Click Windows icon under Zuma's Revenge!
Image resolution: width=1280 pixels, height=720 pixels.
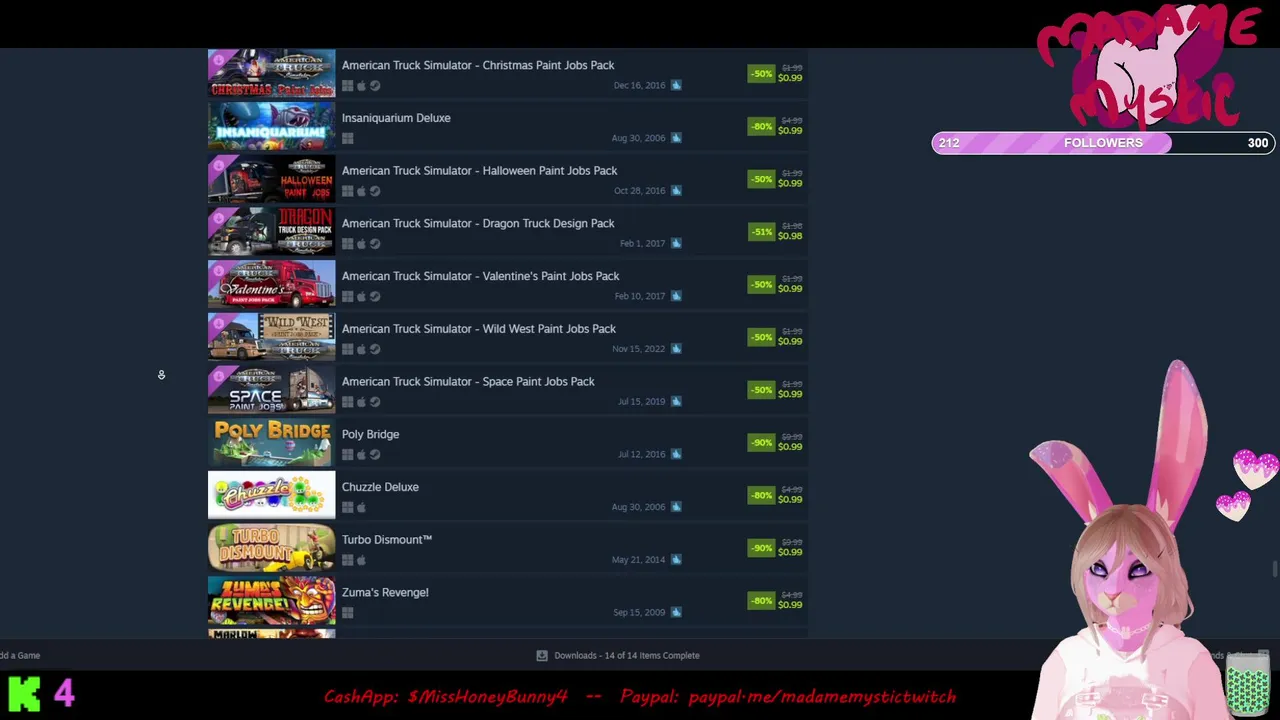(347, 613)
